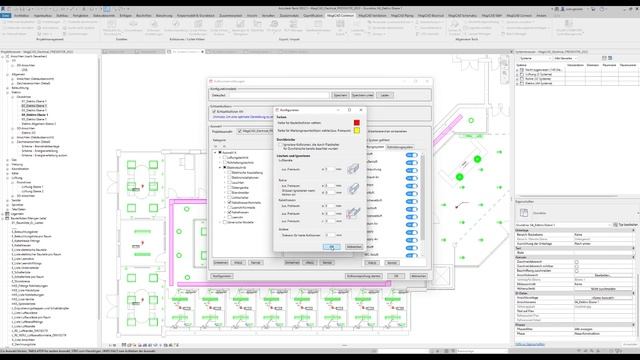Click the Speichern unter button
The image size is (640, 360).
362,95
